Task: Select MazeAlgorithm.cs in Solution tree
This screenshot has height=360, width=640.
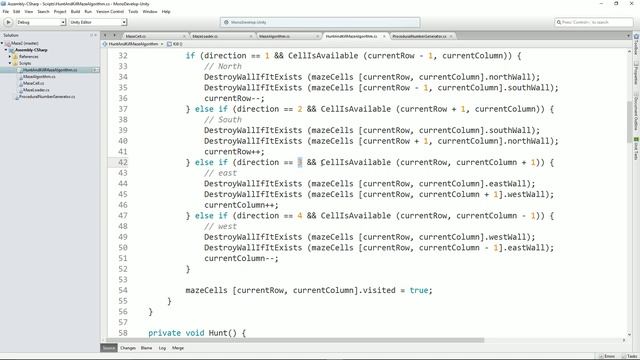Action: coord(39,76)
